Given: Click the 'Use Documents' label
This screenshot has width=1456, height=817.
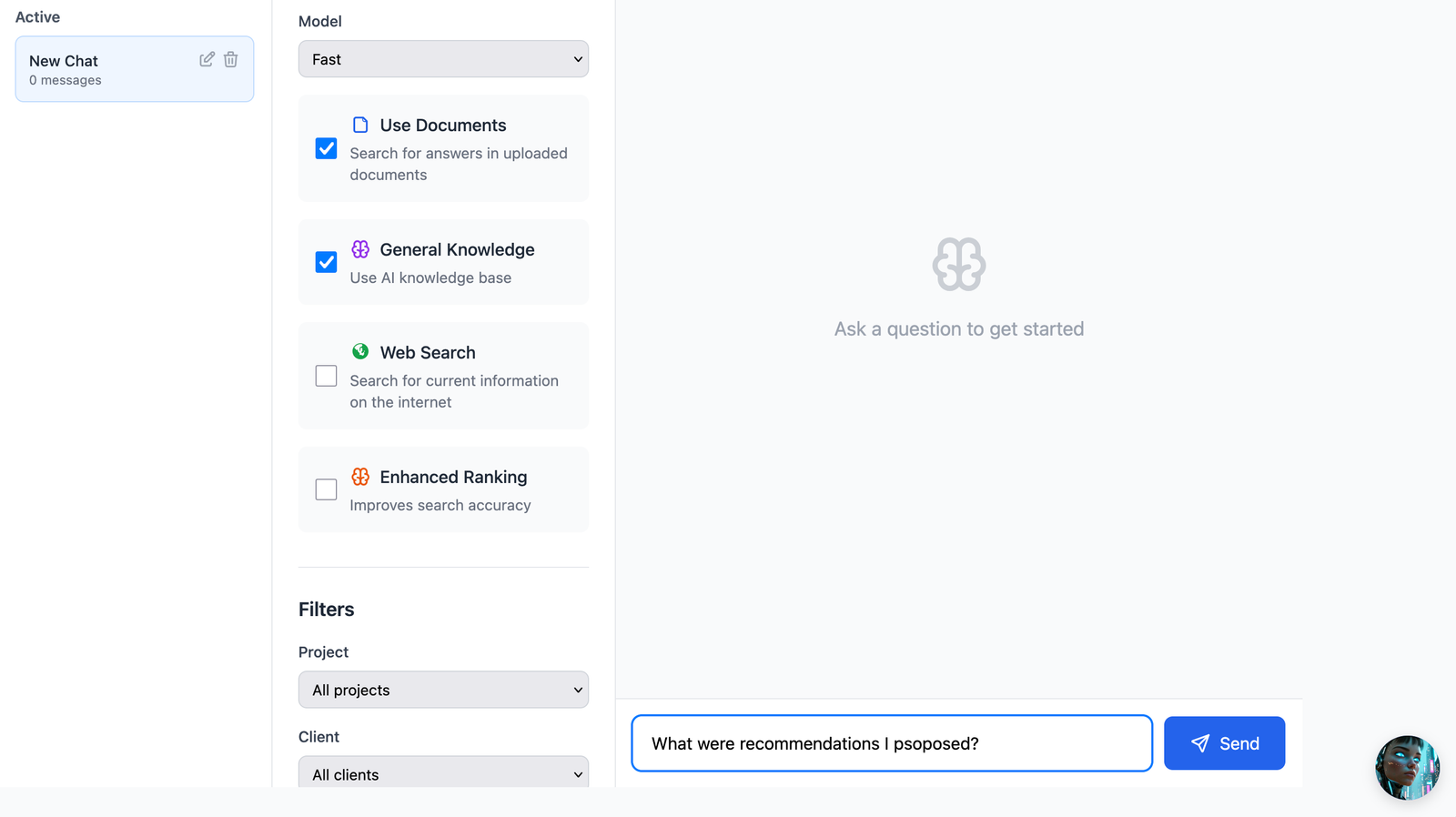Looking at the screenshot, I should tap(443, 126).
